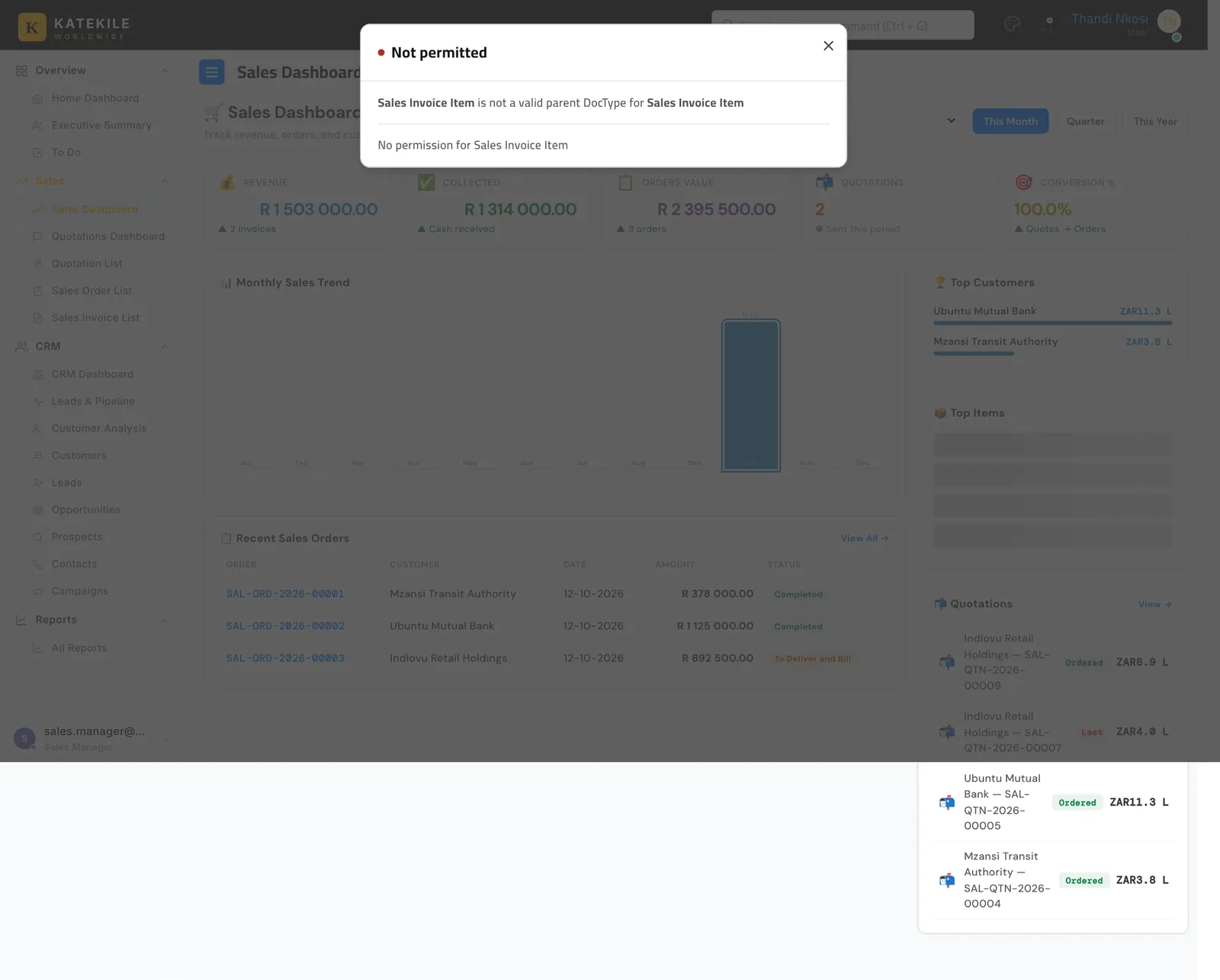The image size is (1220, 980).
Task: Open Sales Order List in sidebar
Action: click(91, 291)
